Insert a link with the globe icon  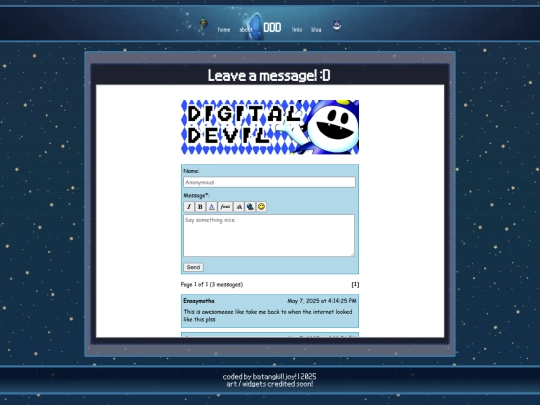tap(250, 207)
